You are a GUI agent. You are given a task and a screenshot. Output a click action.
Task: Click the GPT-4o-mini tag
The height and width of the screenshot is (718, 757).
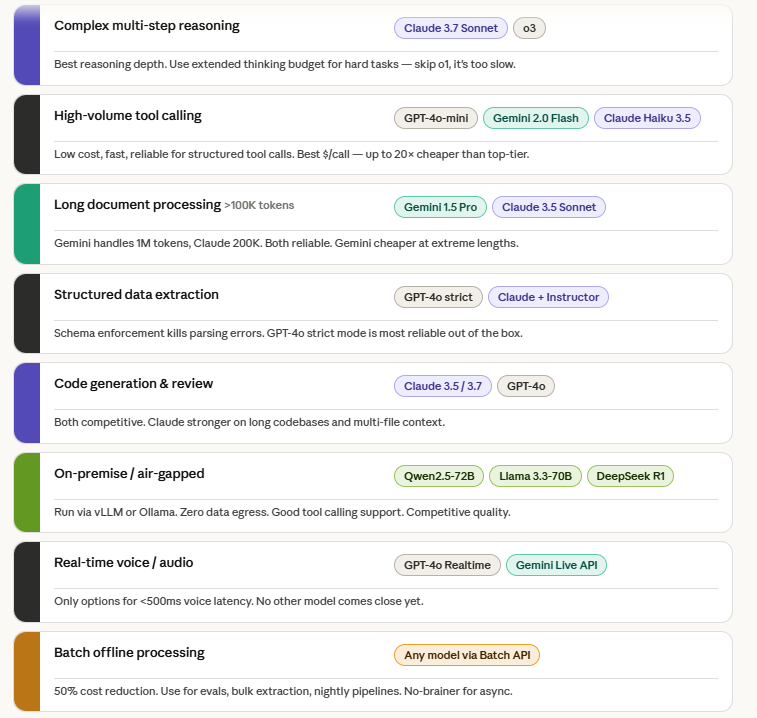coord(436,118)
